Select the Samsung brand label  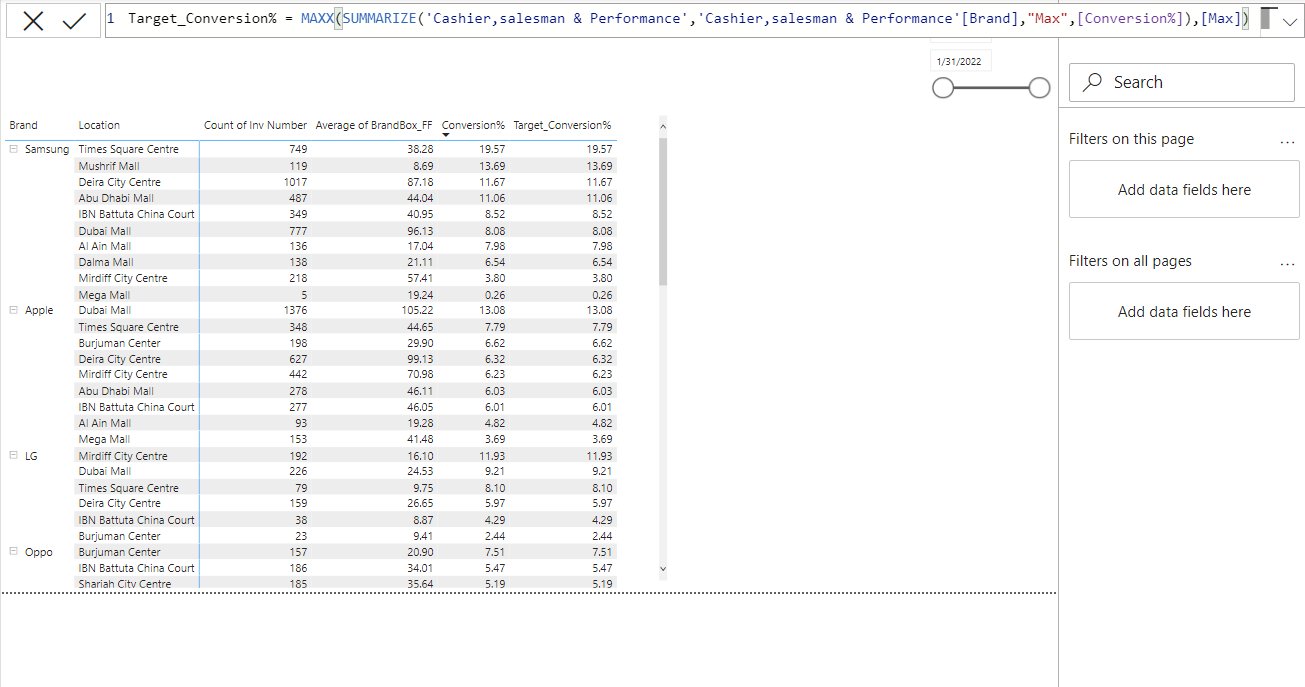[47, 149]
